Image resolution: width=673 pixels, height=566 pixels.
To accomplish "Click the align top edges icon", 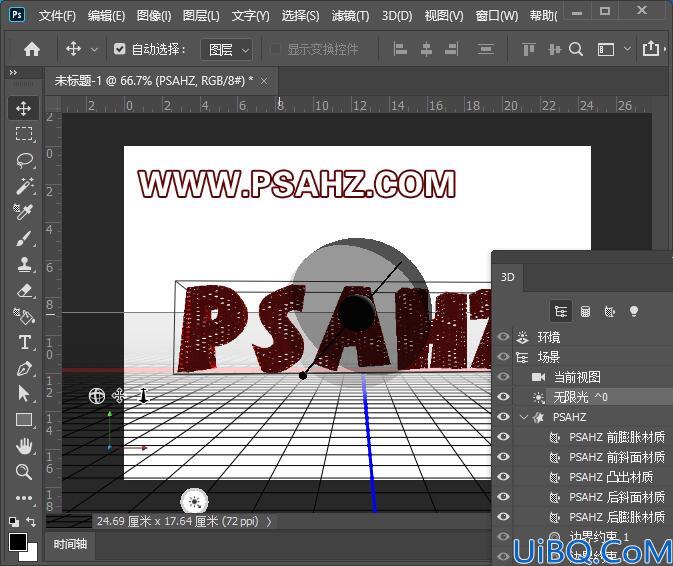I will (529, 49).
